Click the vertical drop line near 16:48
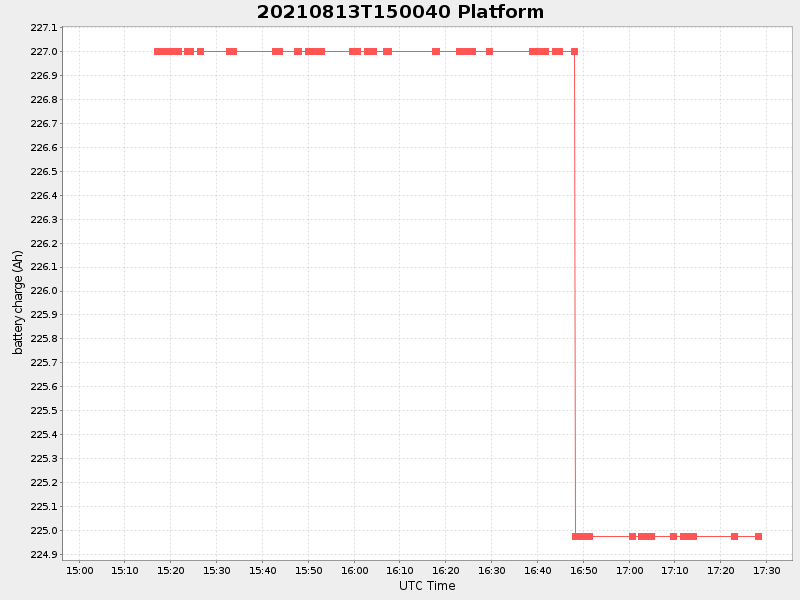This screenshot has width=800, height=600. (575, 294)
